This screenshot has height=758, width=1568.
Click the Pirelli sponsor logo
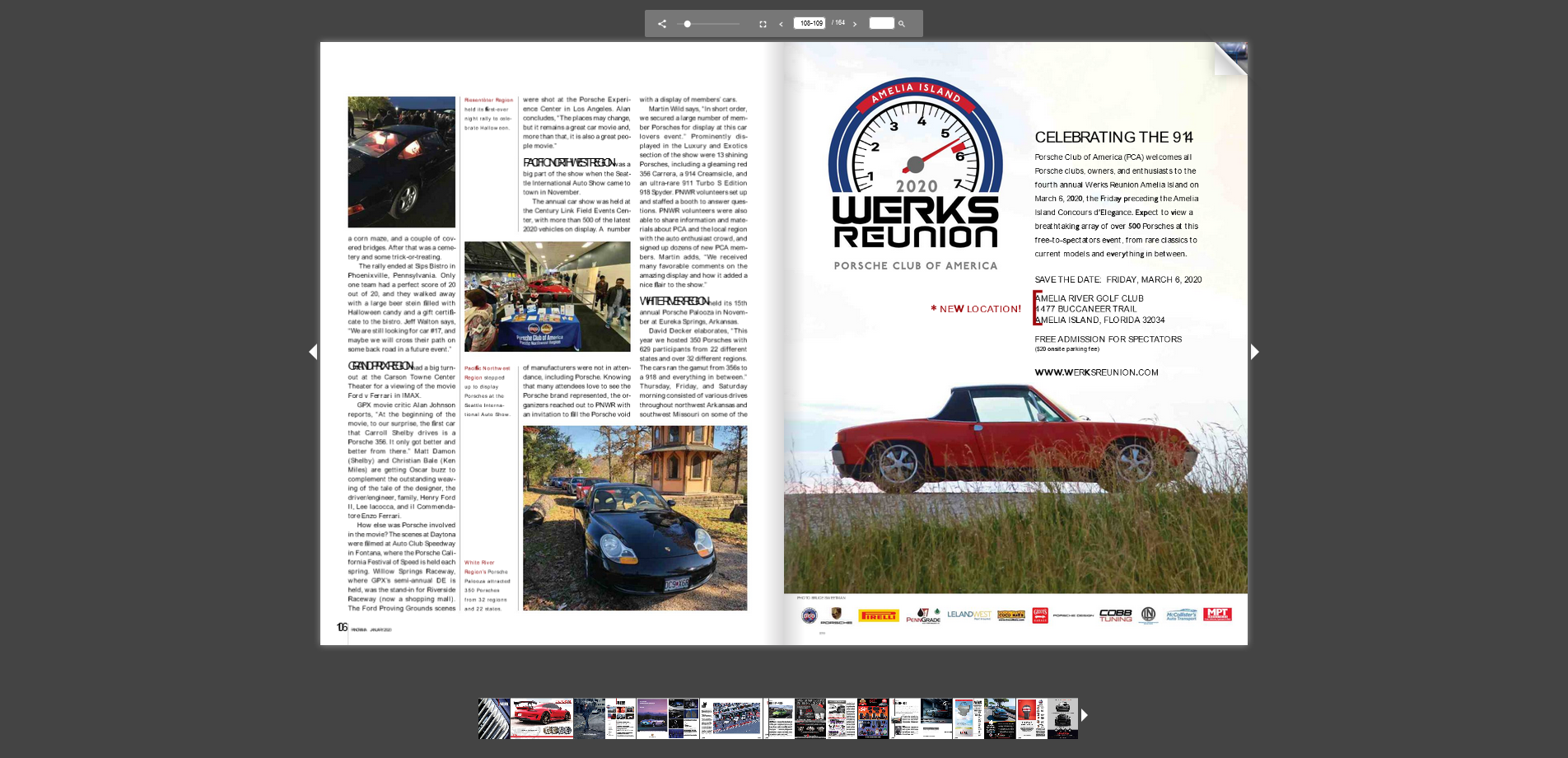[879, 615]
